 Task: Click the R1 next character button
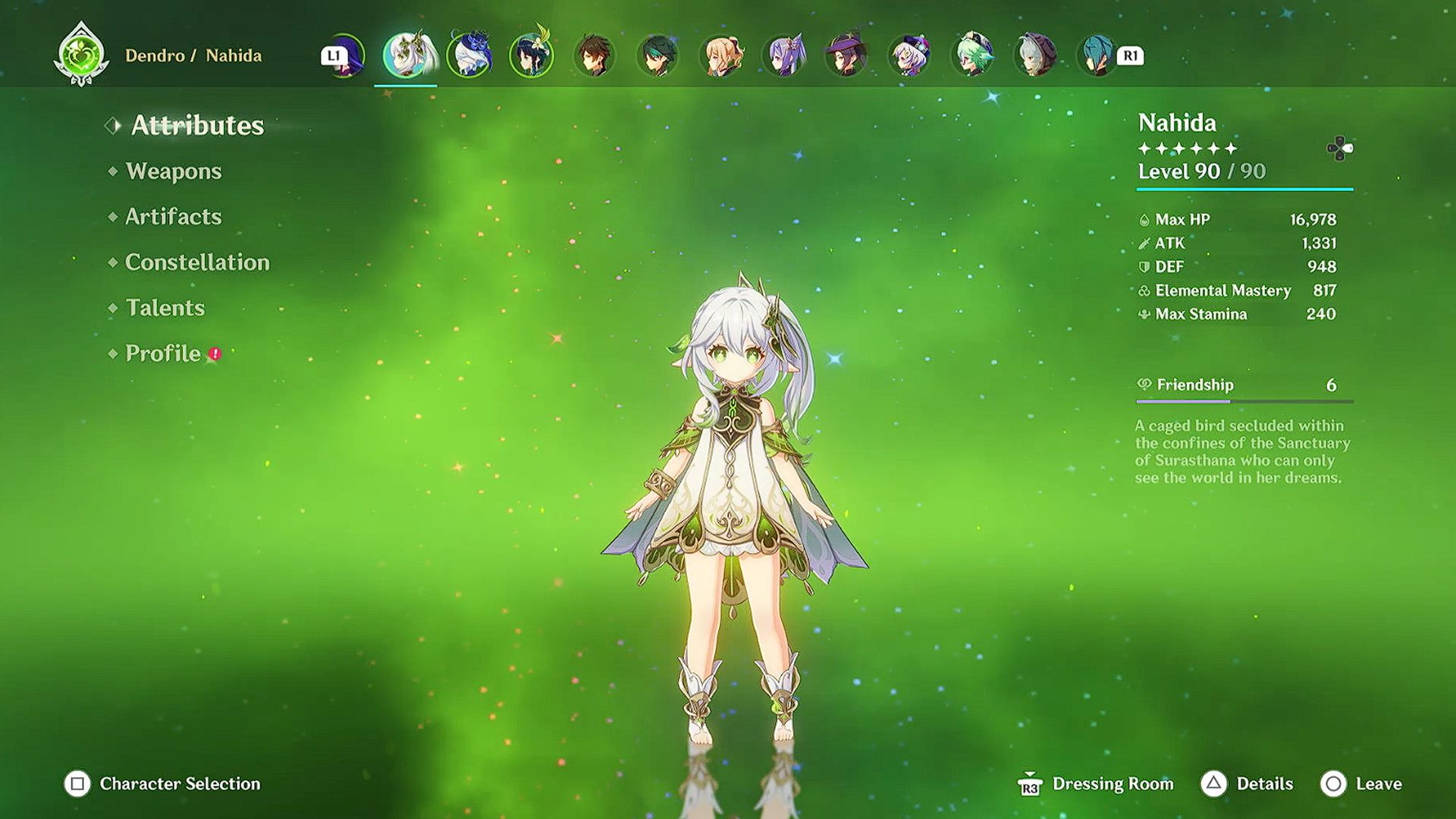[x=1130, y=55]
